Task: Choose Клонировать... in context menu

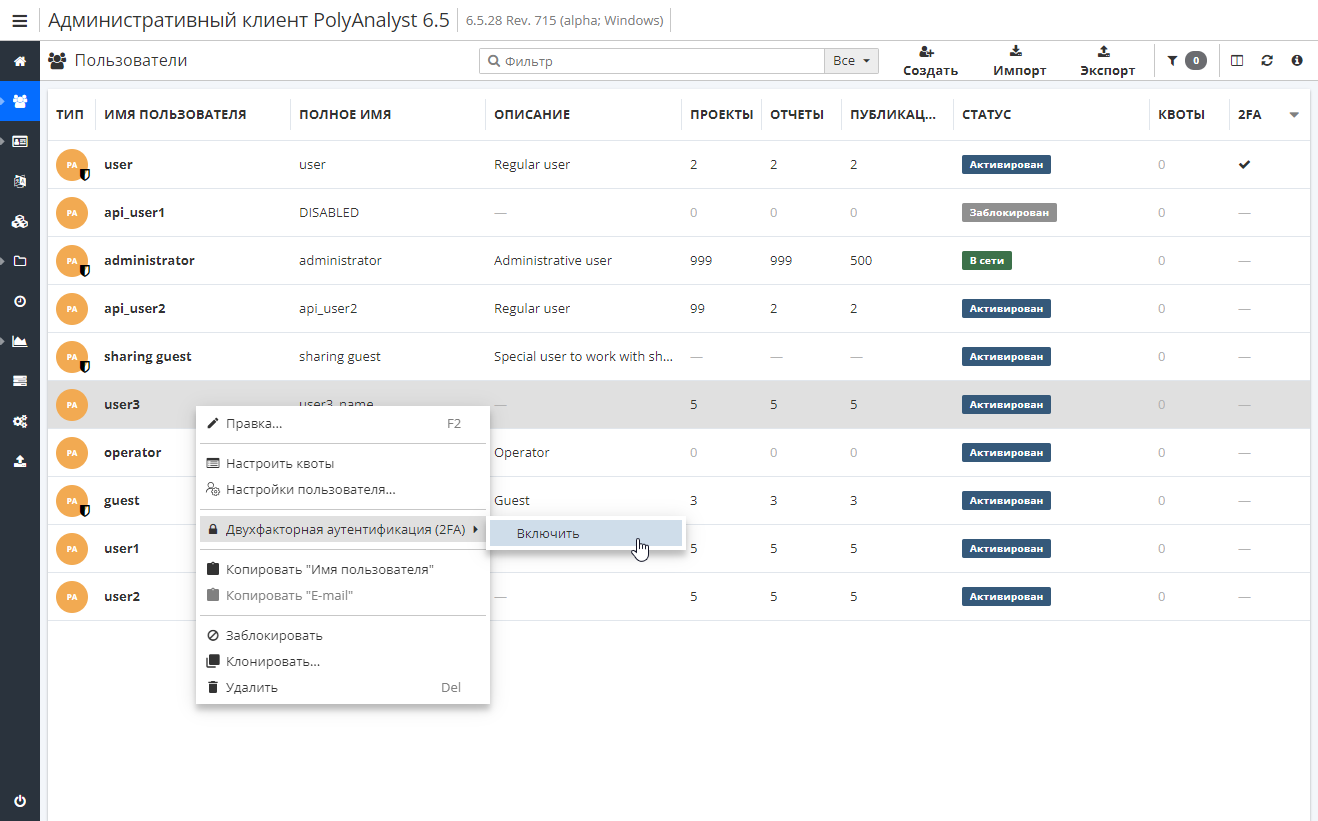Action: pos(342,662)
